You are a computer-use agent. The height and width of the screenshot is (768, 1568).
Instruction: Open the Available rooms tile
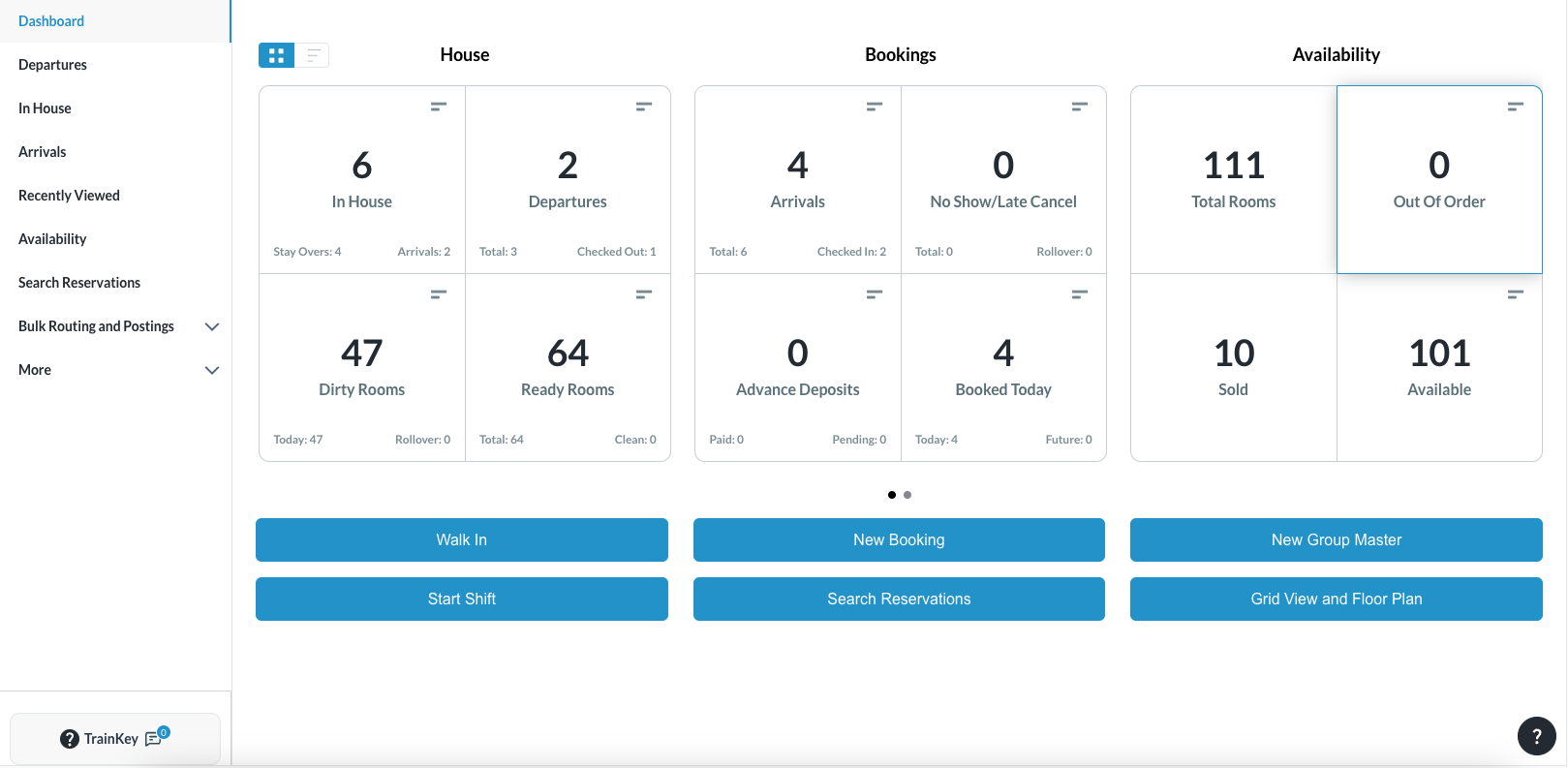click(1439, 368)
